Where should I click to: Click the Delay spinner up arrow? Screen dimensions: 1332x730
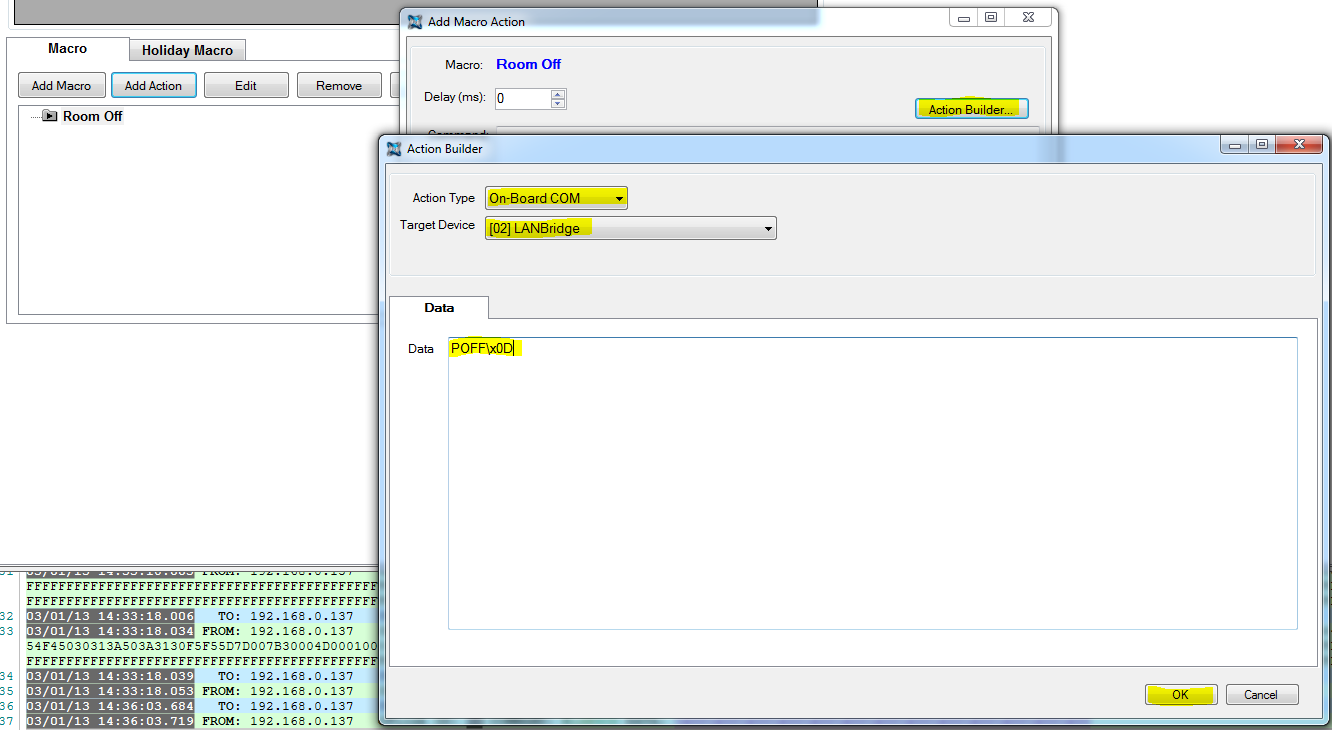click(x=558, y=93)
